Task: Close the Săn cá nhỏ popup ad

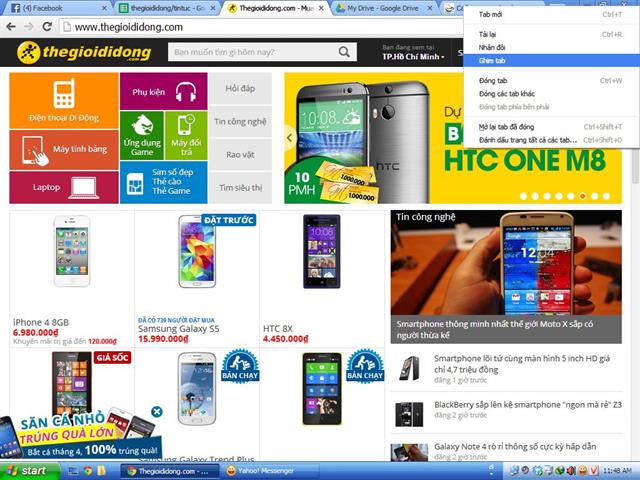Action: (157, 412)
